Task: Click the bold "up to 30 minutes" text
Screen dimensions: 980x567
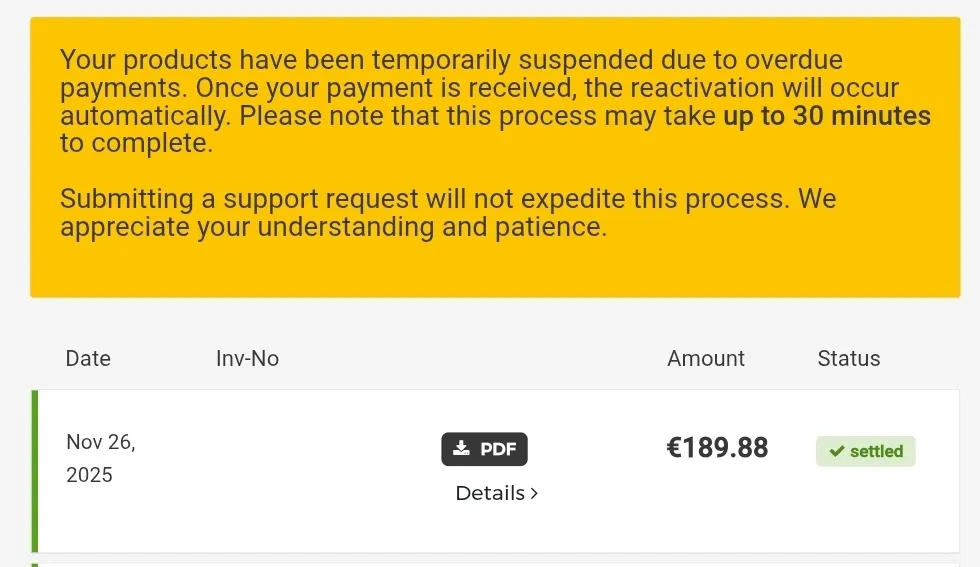Action: [x=826, y=116]
